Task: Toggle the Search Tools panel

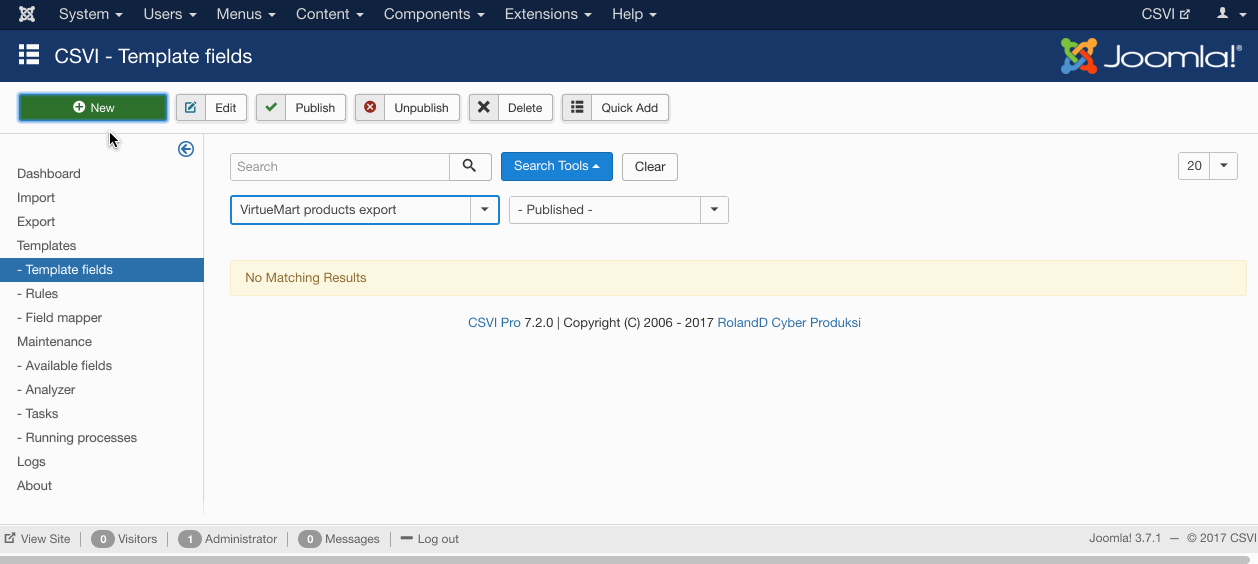Action: (557, 166)
